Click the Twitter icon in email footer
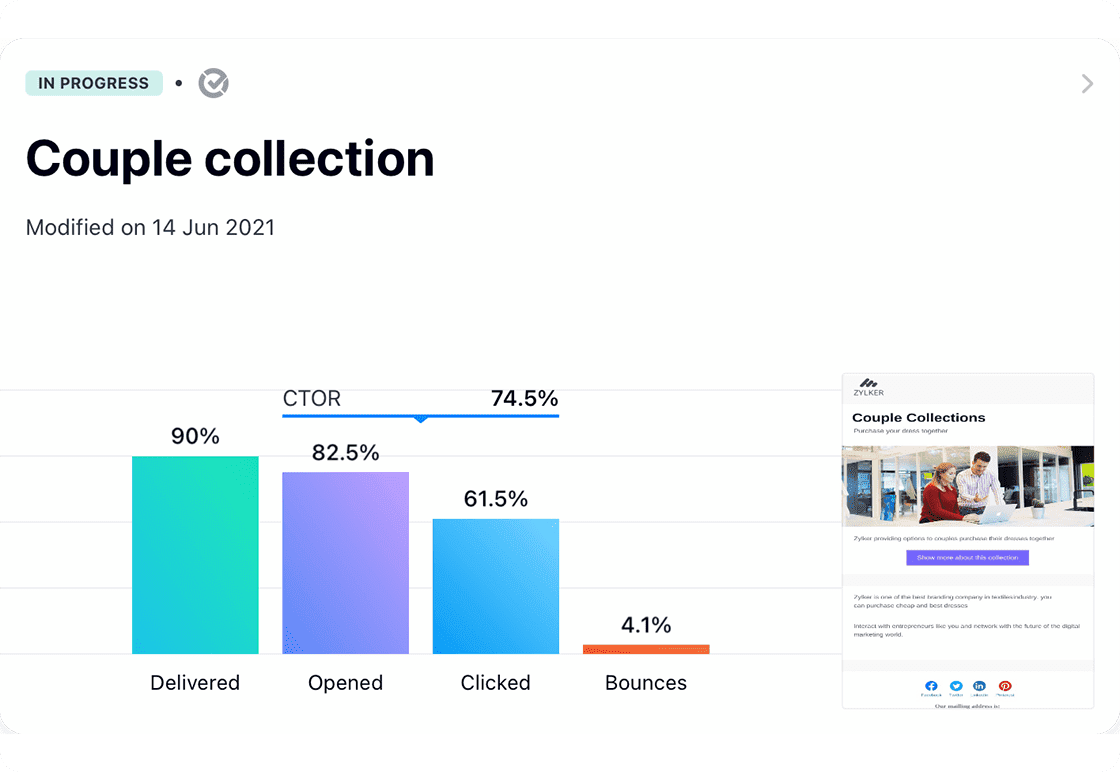 pos(956,686)
